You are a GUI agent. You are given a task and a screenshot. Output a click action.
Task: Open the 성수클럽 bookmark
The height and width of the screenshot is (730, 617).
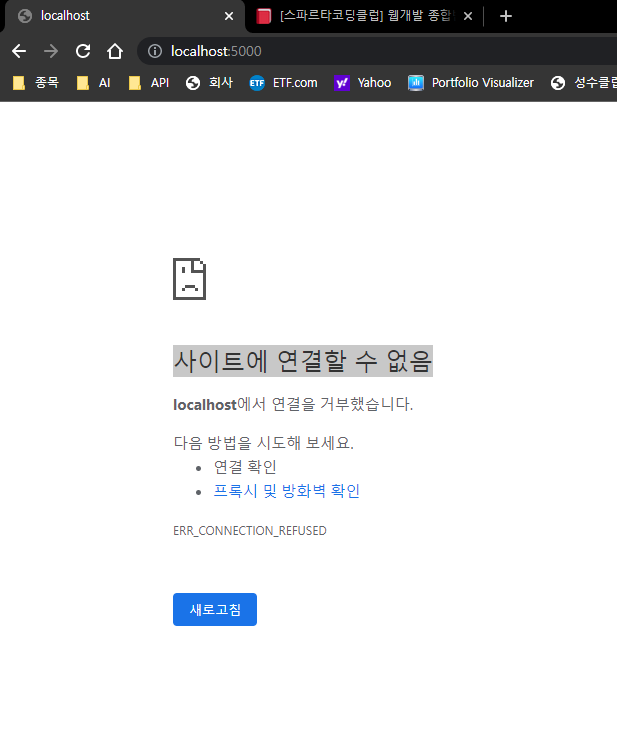pos(583,83)
